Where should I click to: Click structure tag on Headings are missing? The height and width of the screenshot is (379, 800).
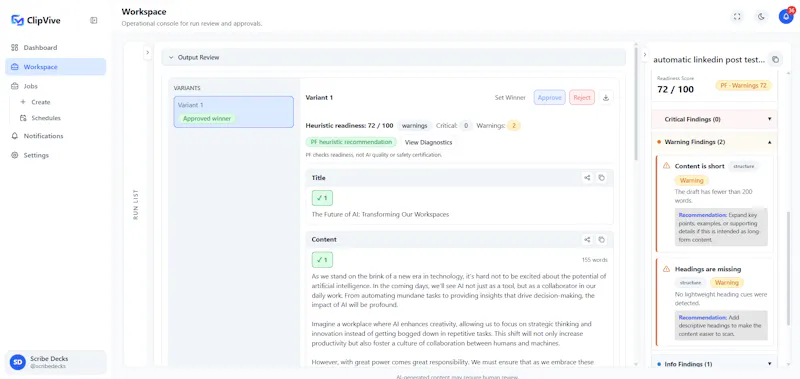point(690,282)
